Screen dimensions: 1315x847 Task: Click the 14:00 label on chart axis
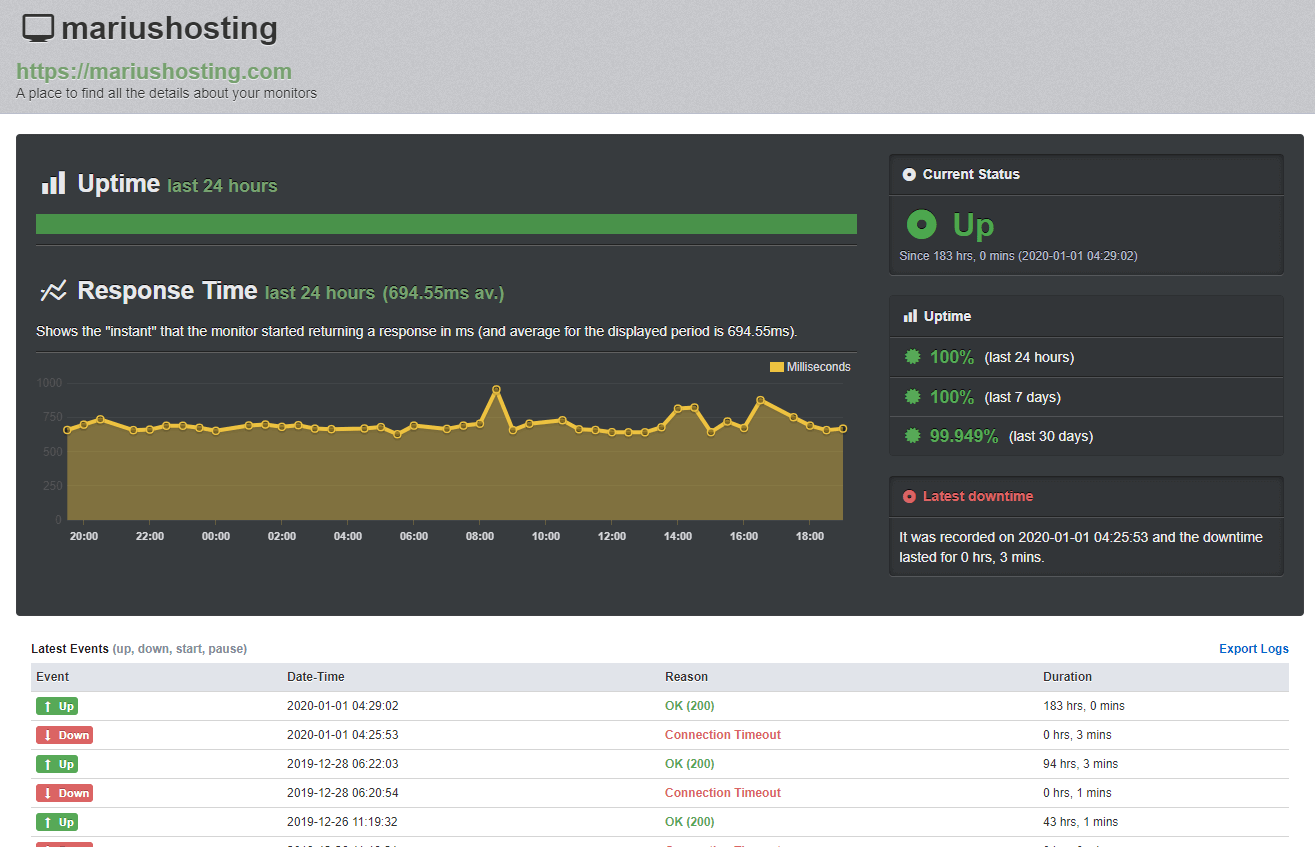pos(678,537)
